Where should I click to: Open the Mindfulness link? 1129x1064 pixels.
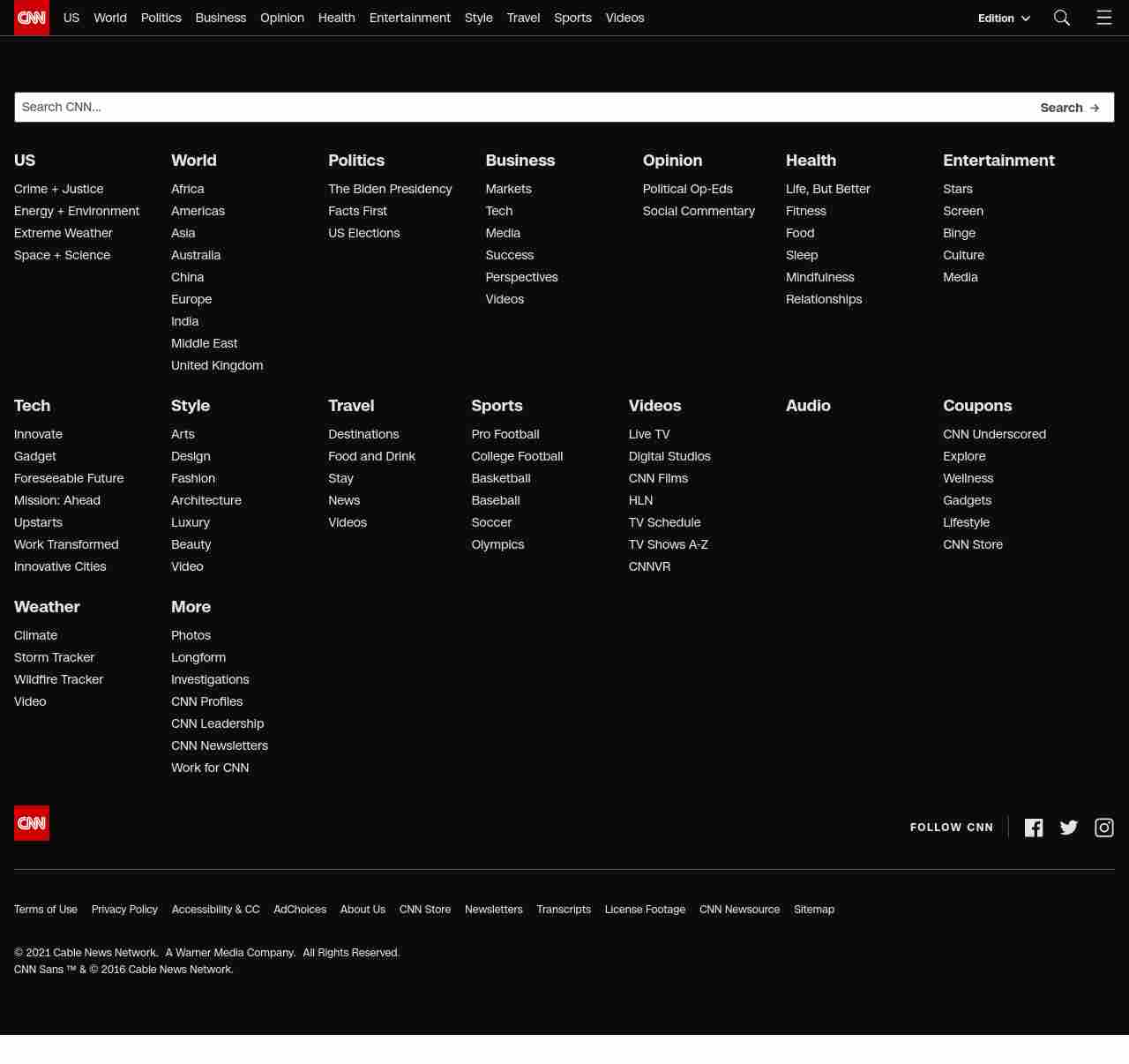pos(820,277)
